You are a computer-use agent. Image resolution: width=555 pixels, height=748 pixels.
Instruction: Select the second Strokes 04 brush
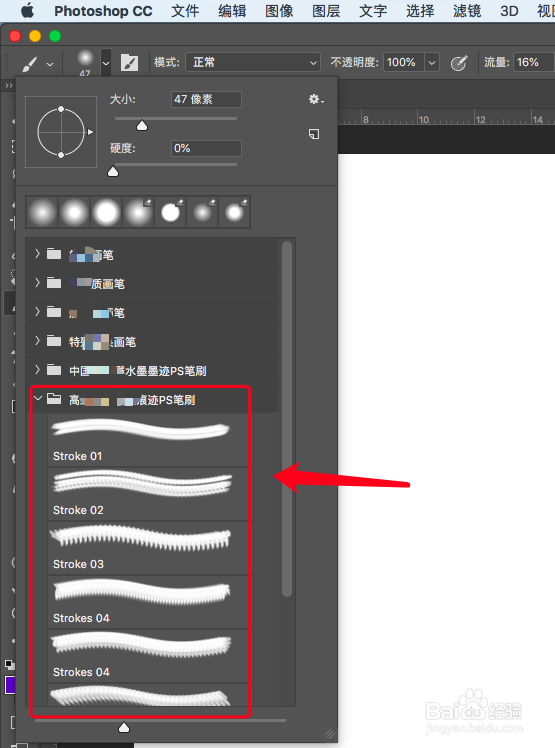pyautogui.click(x=148, y=655)
